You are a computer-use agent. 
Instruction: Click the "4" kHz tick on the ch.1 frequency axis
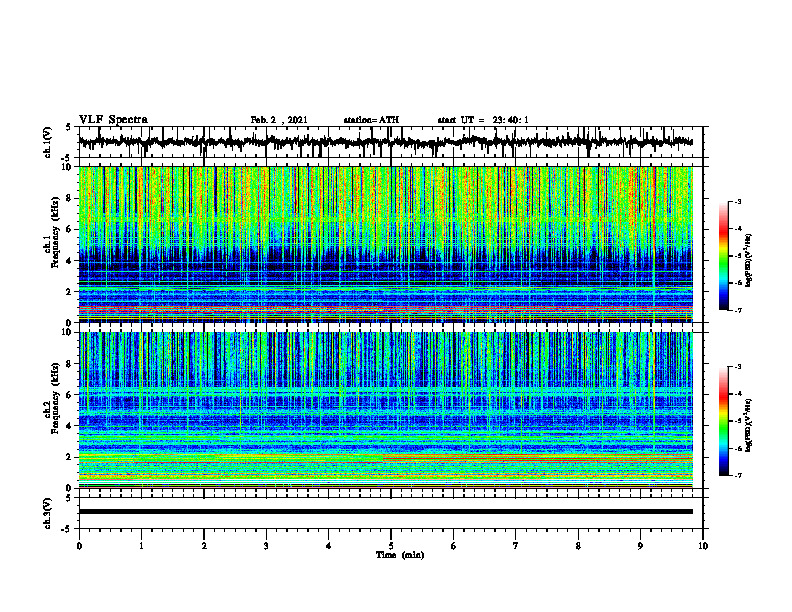[x=71, y=261]
